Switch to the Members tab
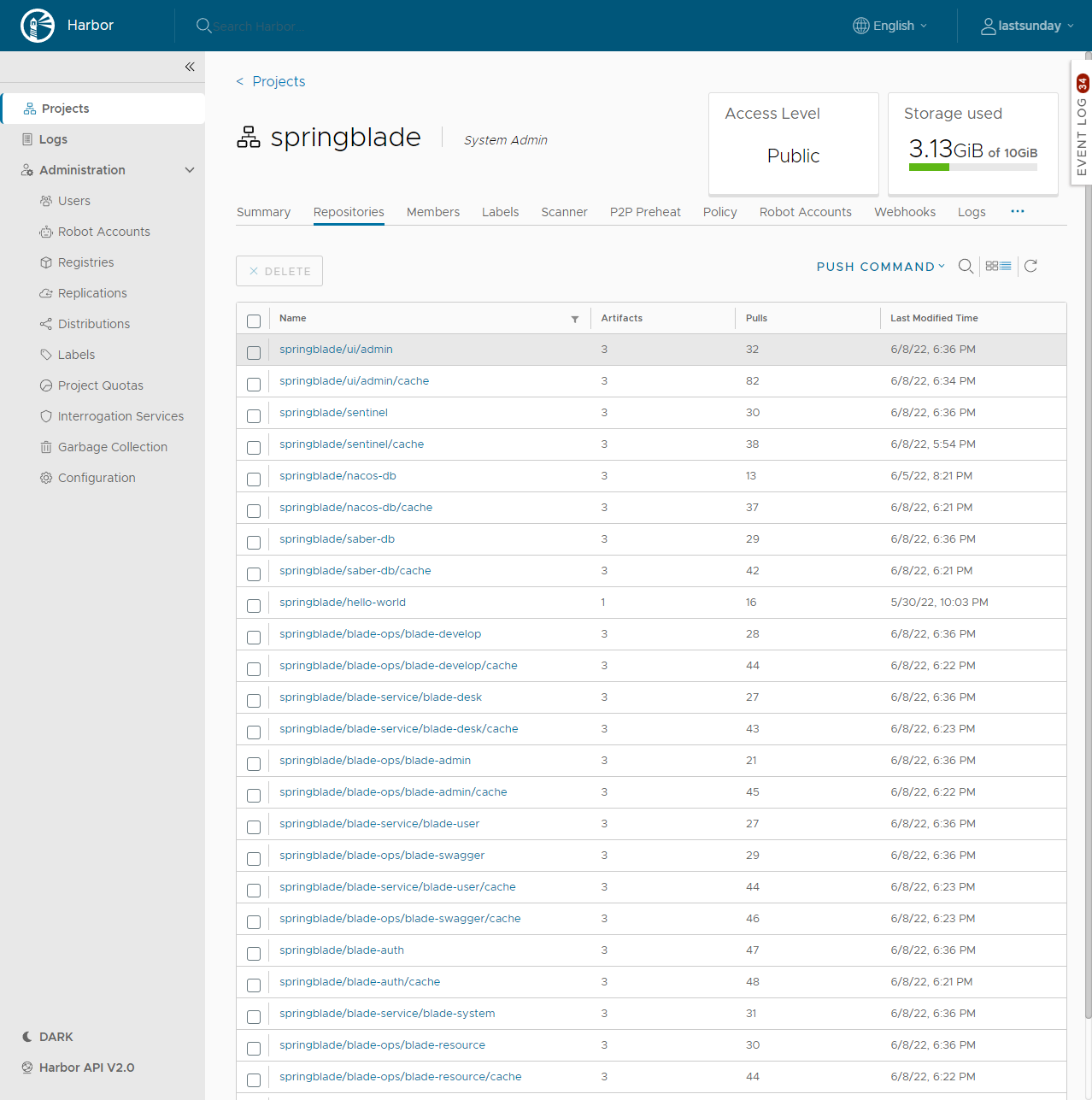This screenshot has height=1100, width=1092. [433, 212]
